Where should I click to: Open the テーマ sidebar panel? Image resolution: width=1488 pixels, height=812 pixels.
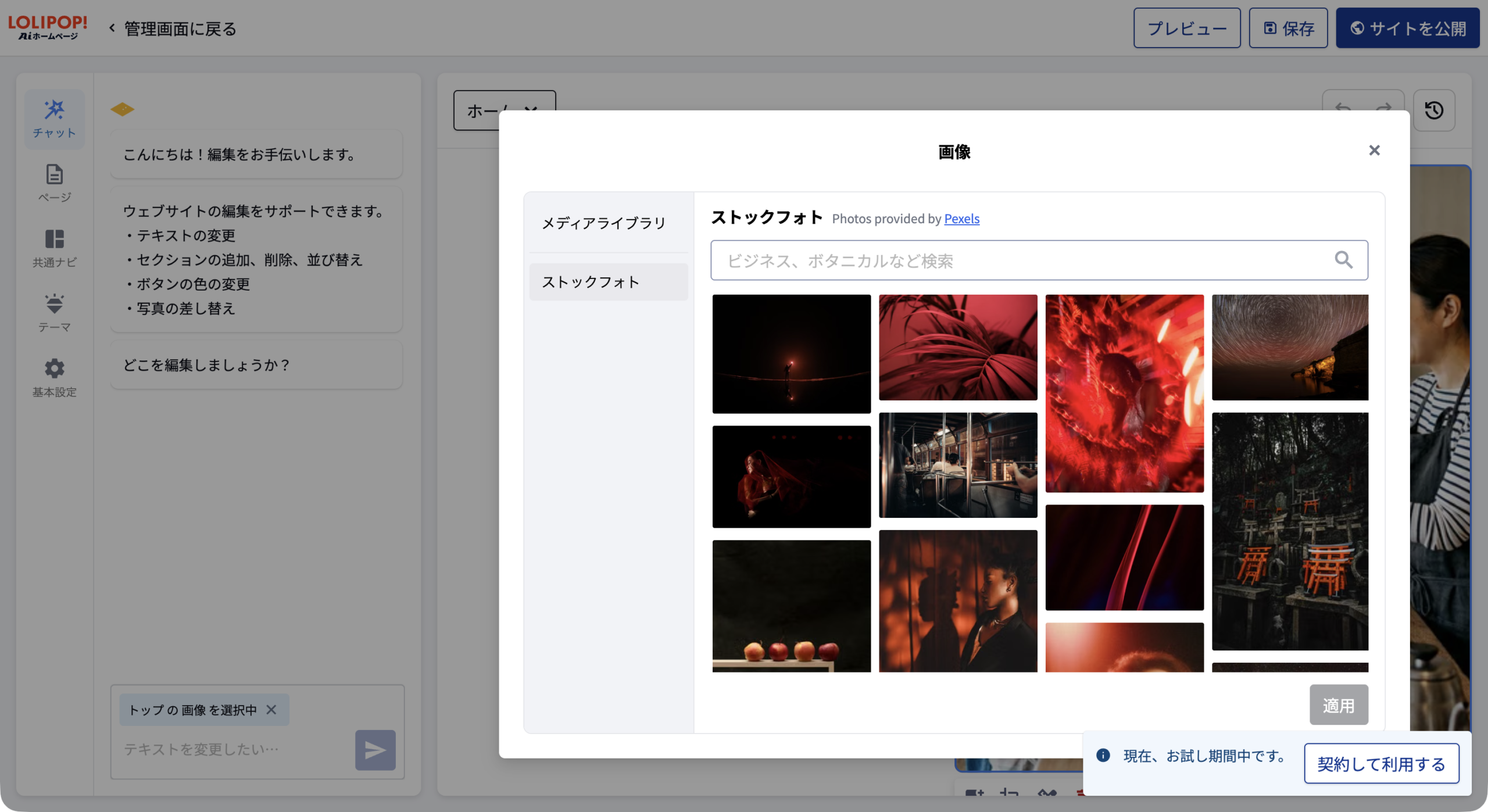[x=54, y=313]
